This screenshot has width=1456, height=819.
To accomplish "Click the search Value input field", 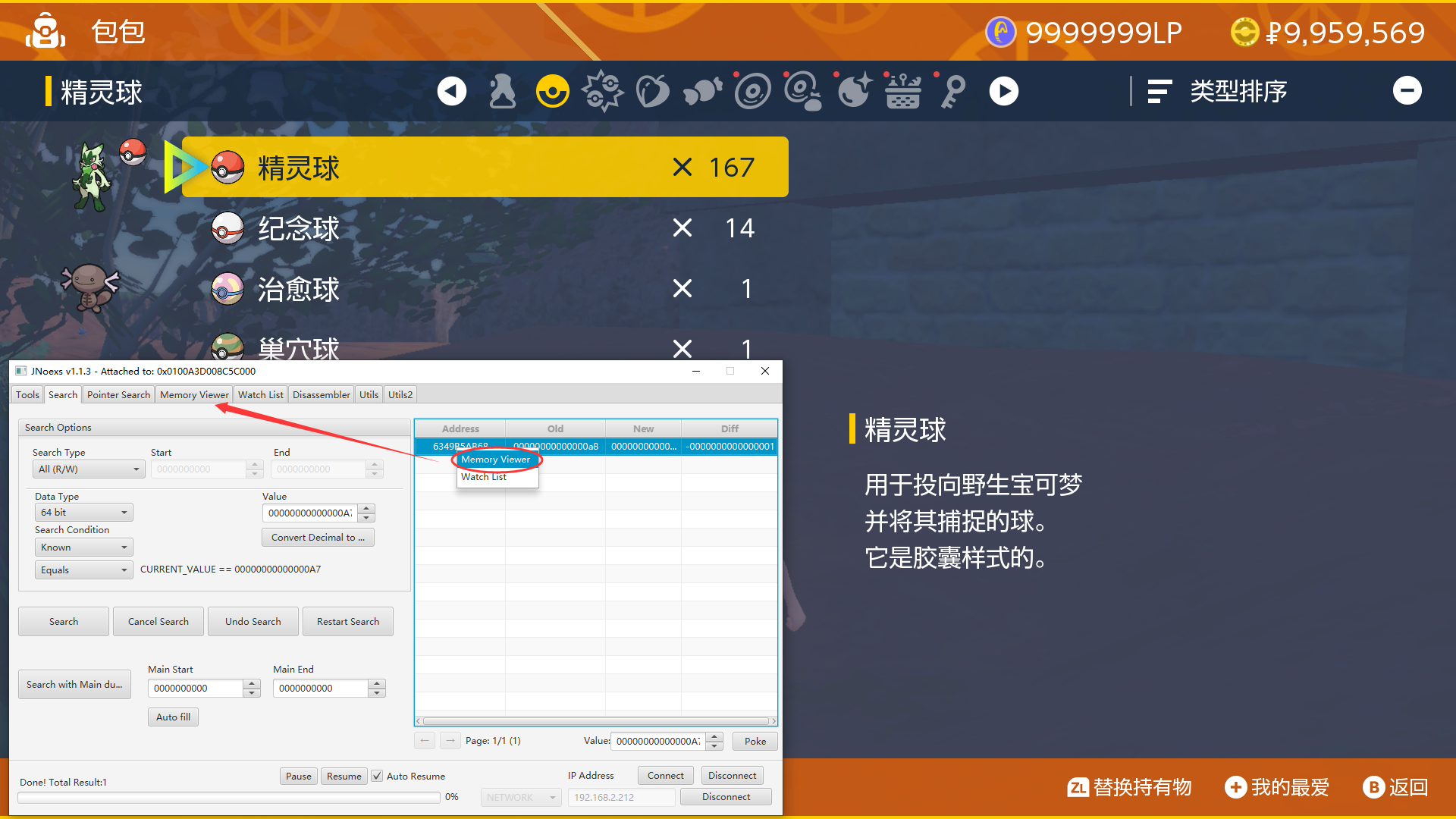I will (x=310, y=513).
